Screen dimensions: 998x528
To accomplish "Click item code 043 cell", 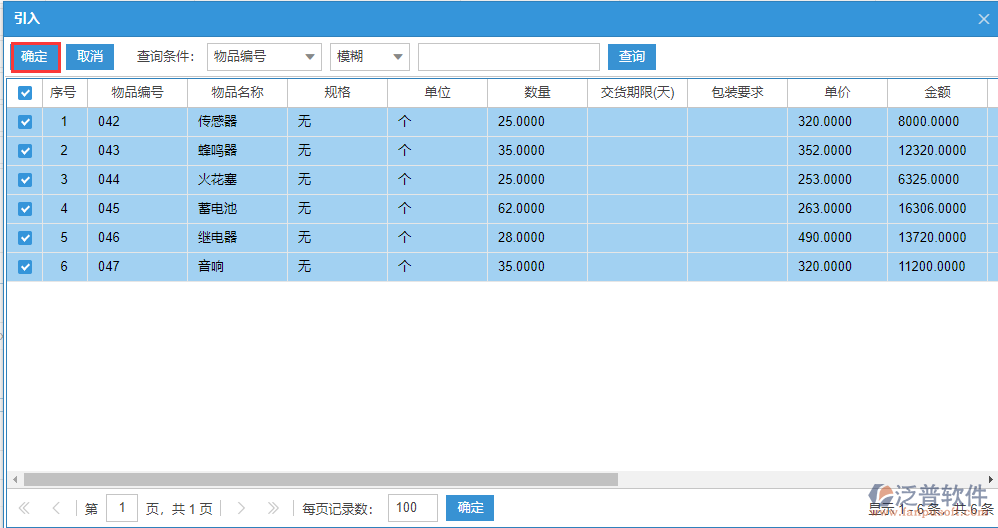I will point(137,151).
